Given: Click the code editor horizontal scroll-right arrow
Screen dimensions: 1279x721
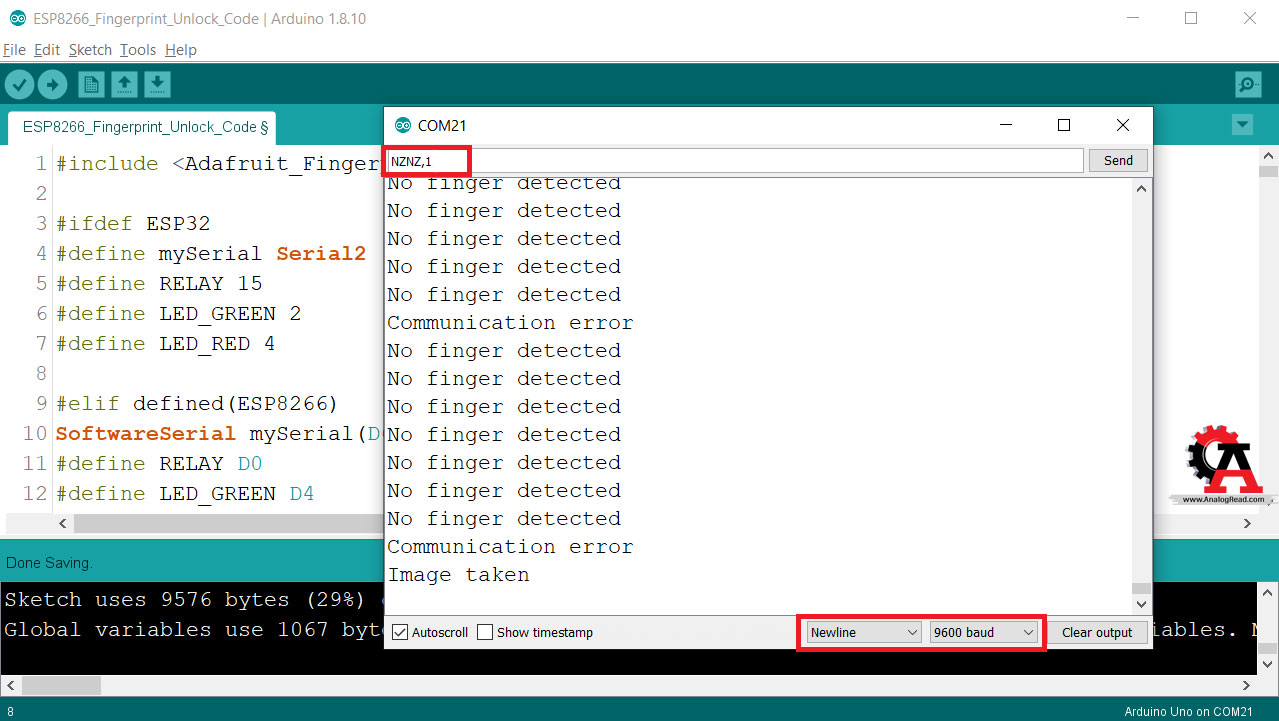Looking at the screenshot, I should click(x=1246, y=523).
